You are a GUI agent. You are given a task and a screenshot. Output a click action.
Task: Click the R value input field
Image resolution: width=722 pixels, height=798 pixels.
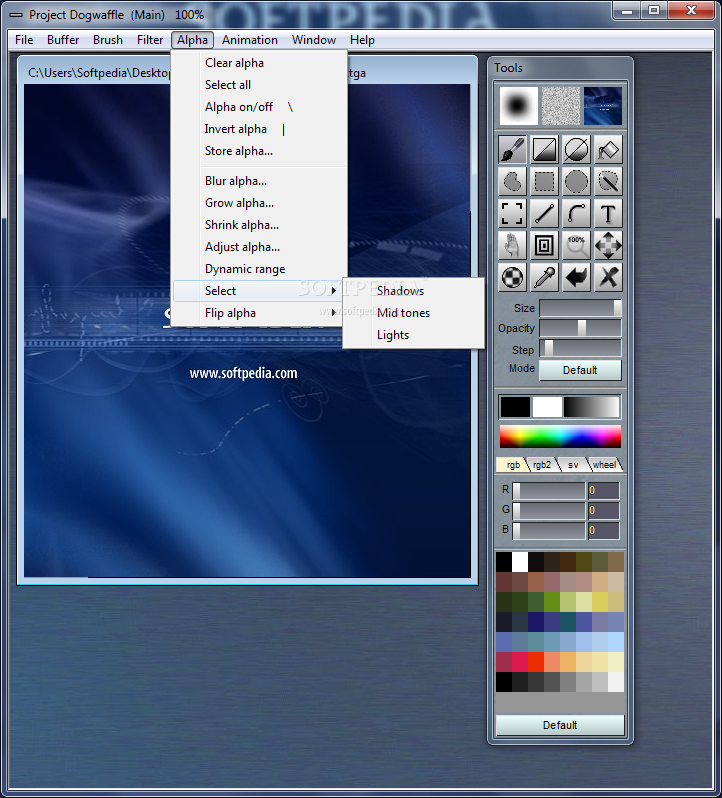tap(603, 491)
